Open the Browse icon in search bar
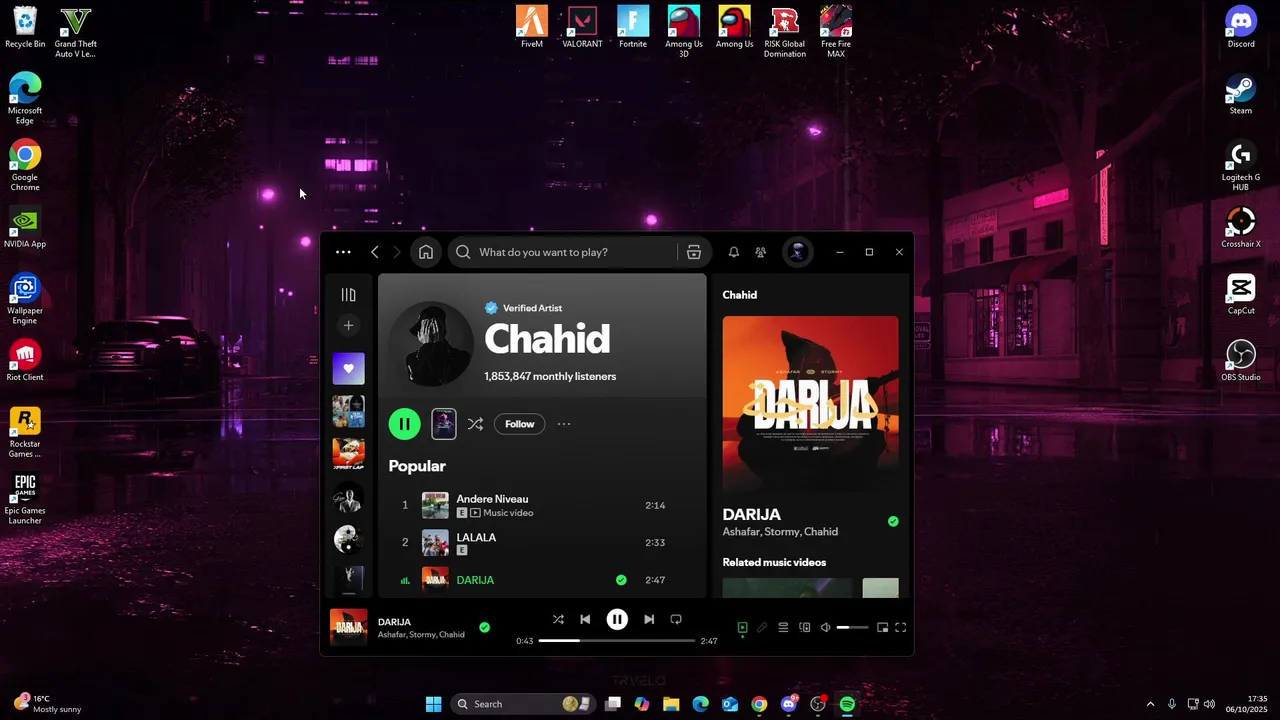This screenshot has width=1280, height=720. (x=694, y=252)
